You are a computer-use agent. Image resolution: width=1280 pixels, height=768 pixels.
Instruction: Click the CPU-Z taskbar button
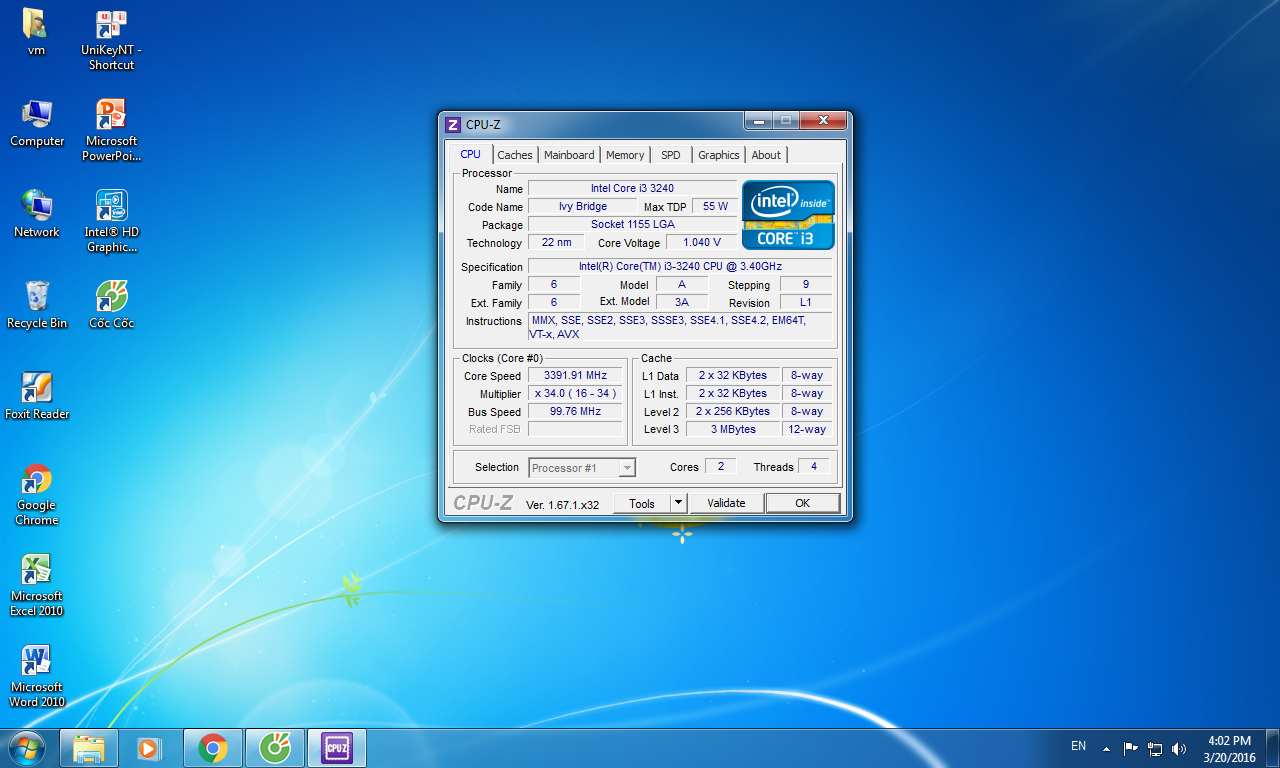pos(336,747)
